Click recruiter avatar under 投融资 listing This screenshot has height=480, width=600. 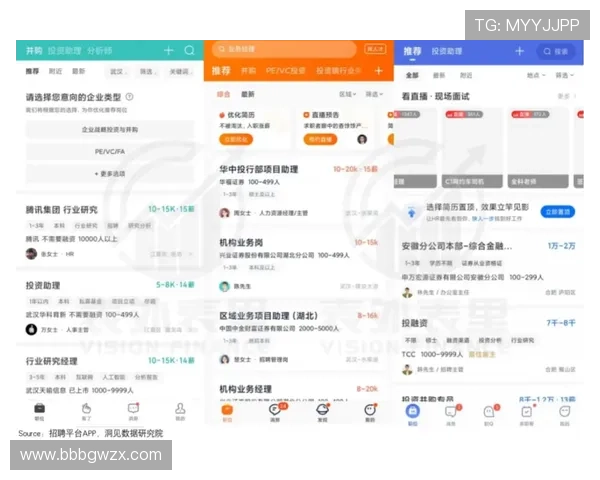(x=407, y=369)
